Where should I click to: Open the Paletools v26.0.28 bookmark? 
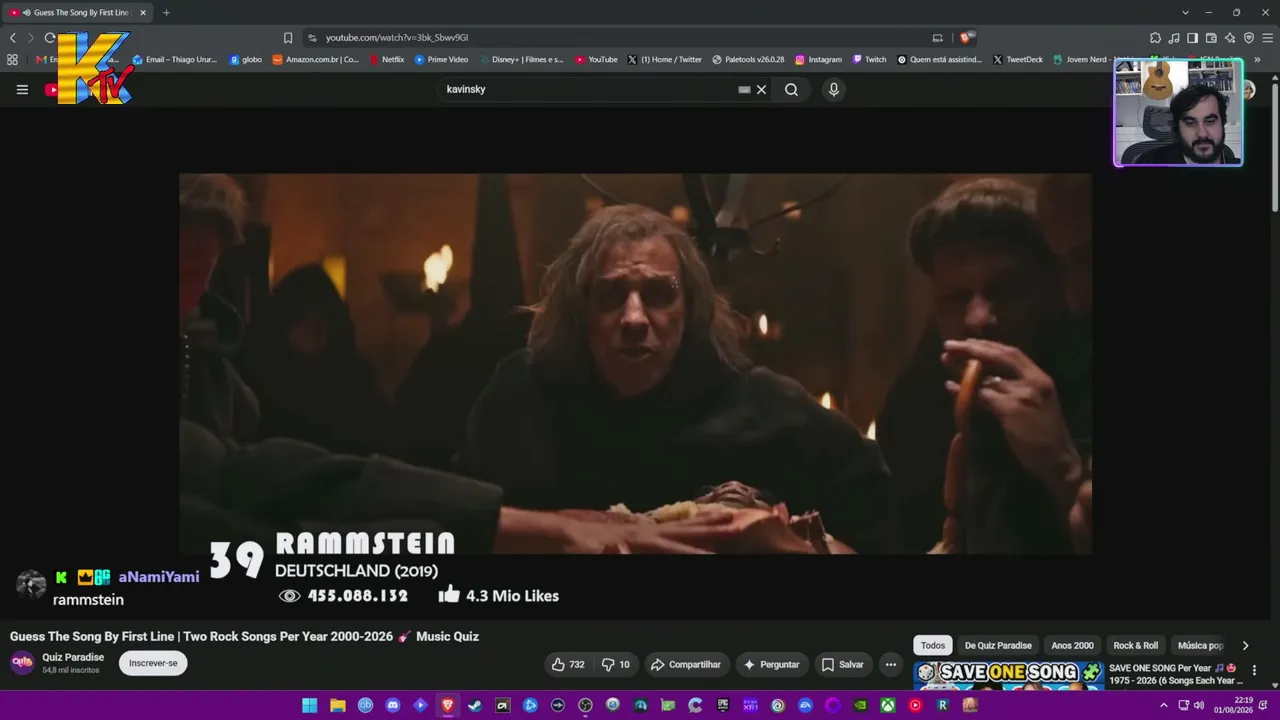tap(748, 60)
